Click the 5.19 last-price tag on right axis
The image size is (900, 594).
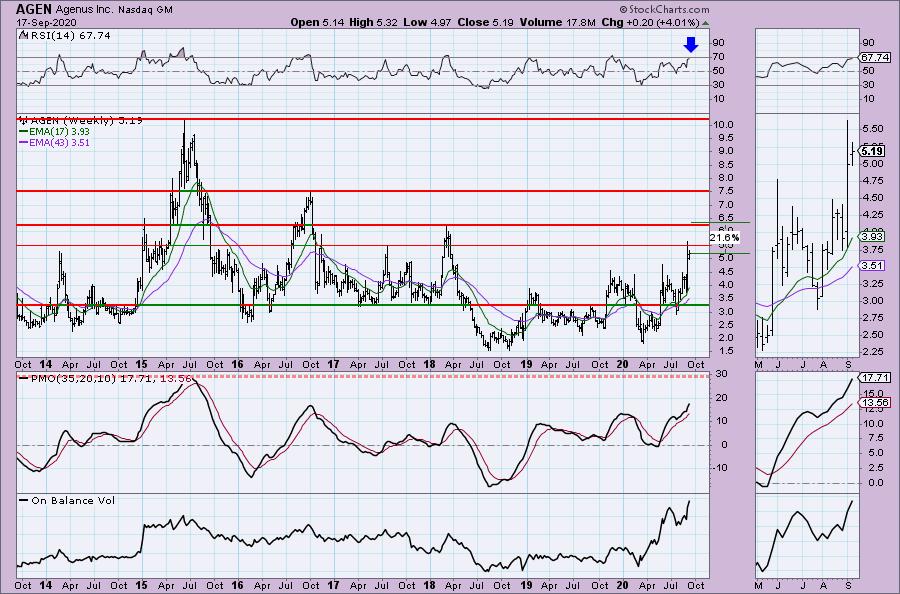tap(871, 152)
